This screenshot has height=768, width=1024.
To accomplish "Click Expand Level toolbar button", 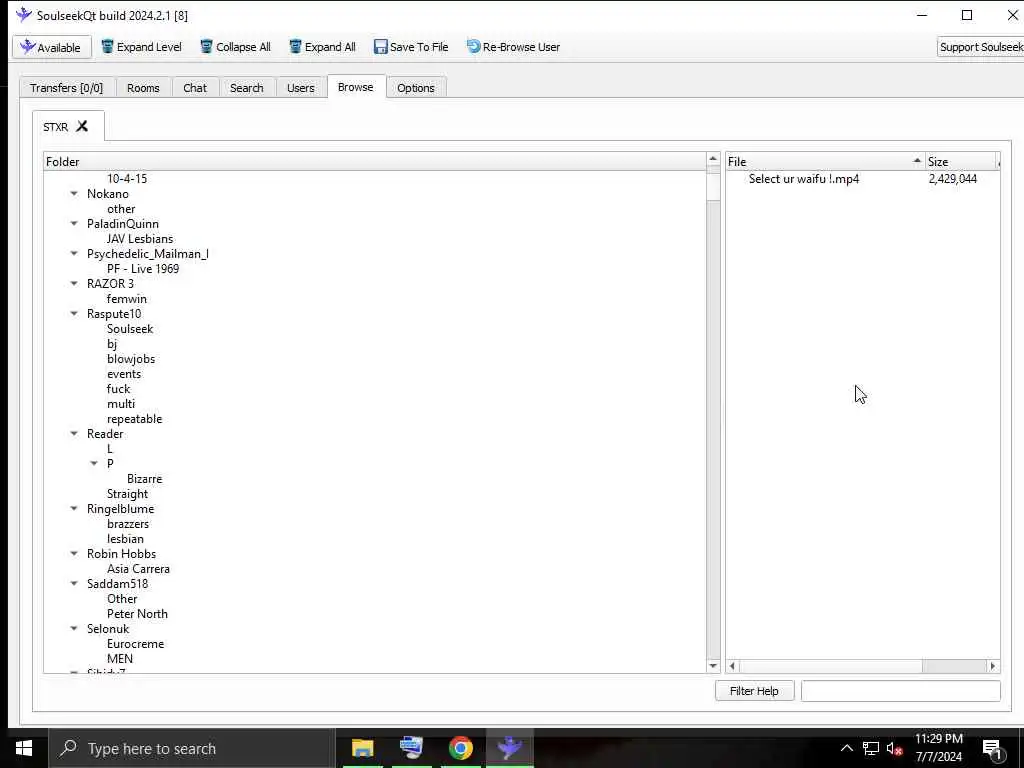I will [x=141, y=47].
